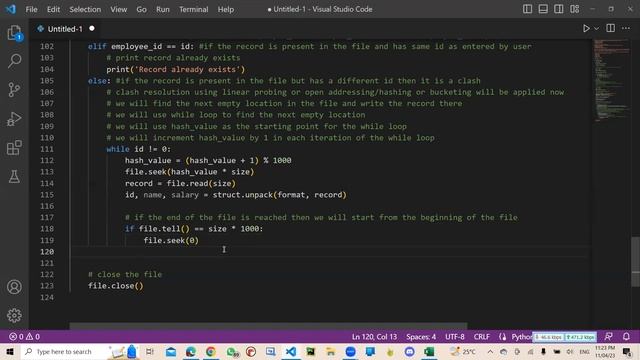
Task: Click the horizontal editor scrollbar
Action: (x=268, y=326)
